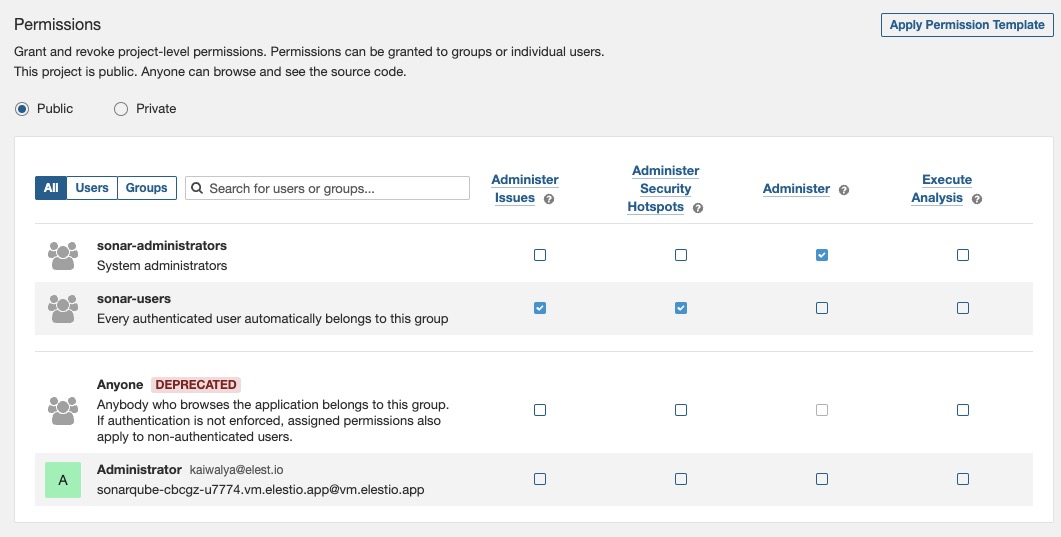Screen dimensions: 1061x537
Task: Click the sonar-administrators group icon
Action: pyautogui.click(x=63, y=256)
